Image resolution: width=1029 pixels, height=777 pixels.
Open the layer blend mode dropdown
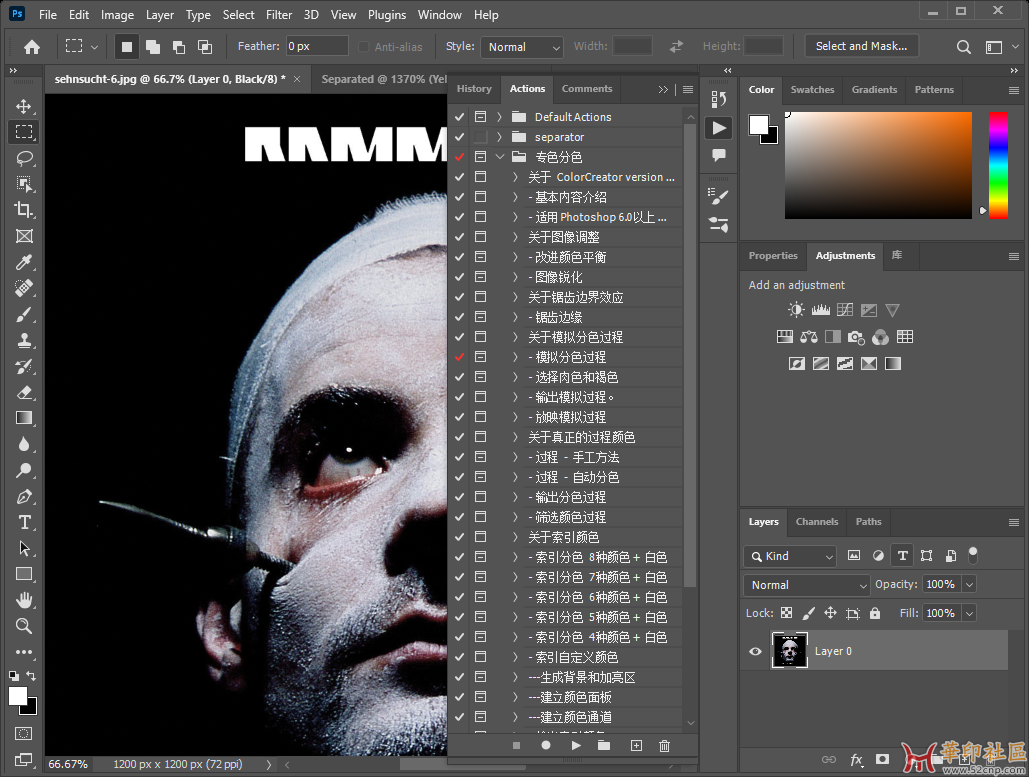pyautogui.click(x=807, y=585)
